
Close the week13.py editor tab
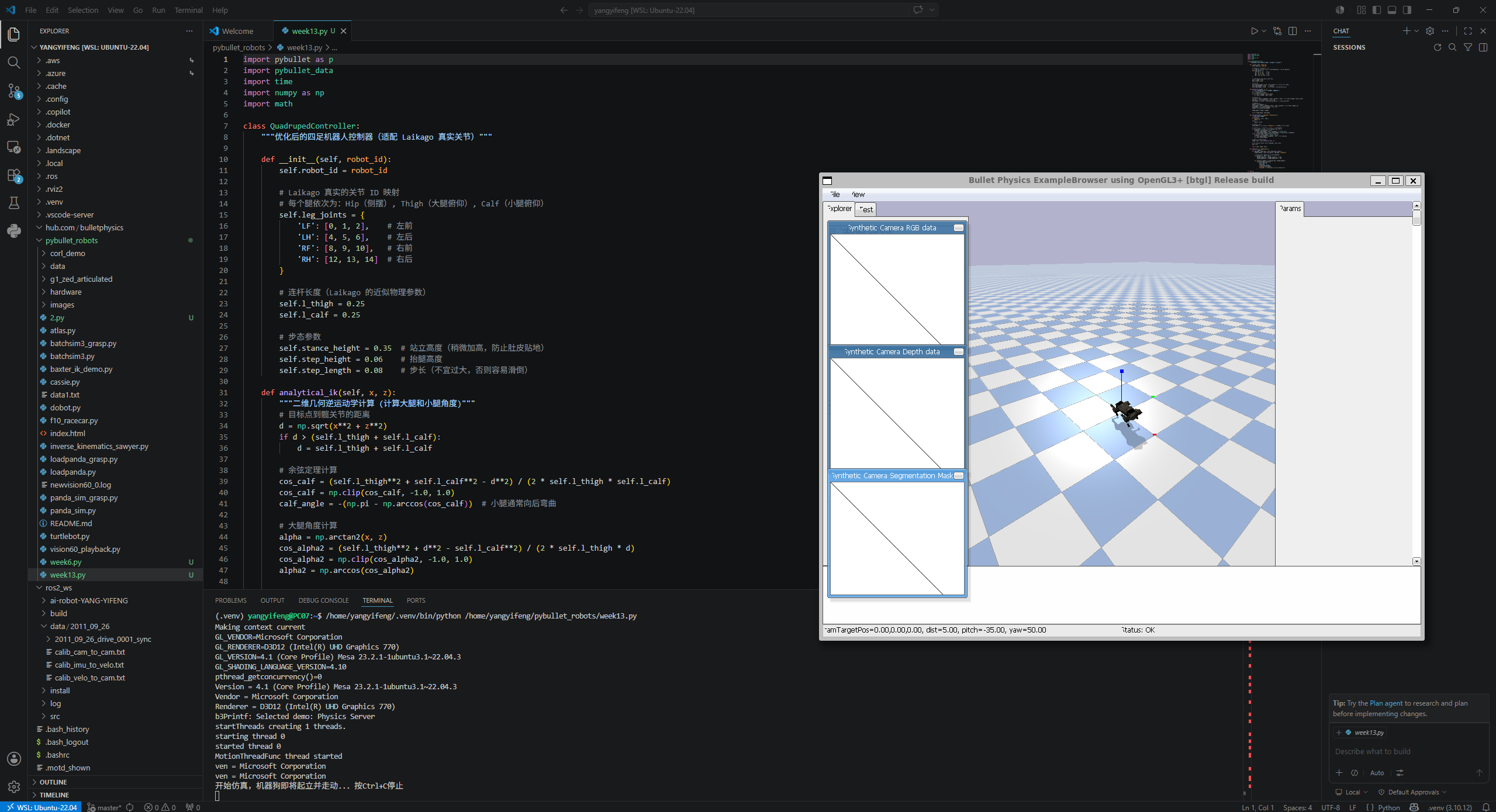point(344,31)
